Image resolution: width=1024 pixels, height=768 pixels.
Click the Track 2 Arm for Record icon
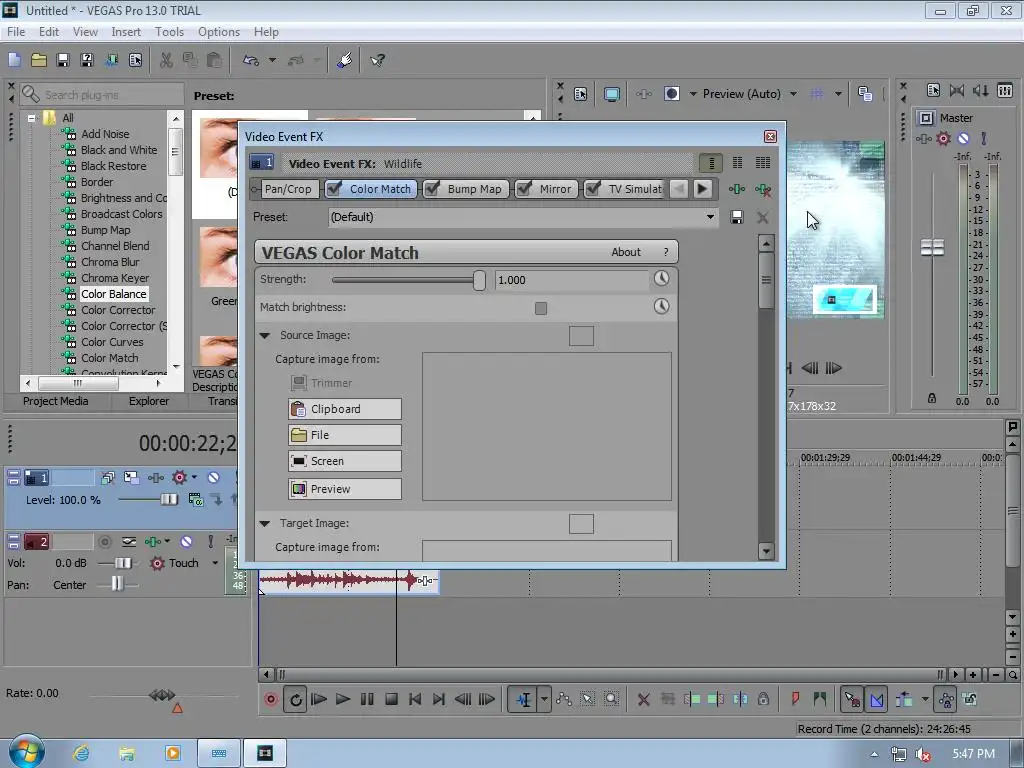[x=104, y=541]
